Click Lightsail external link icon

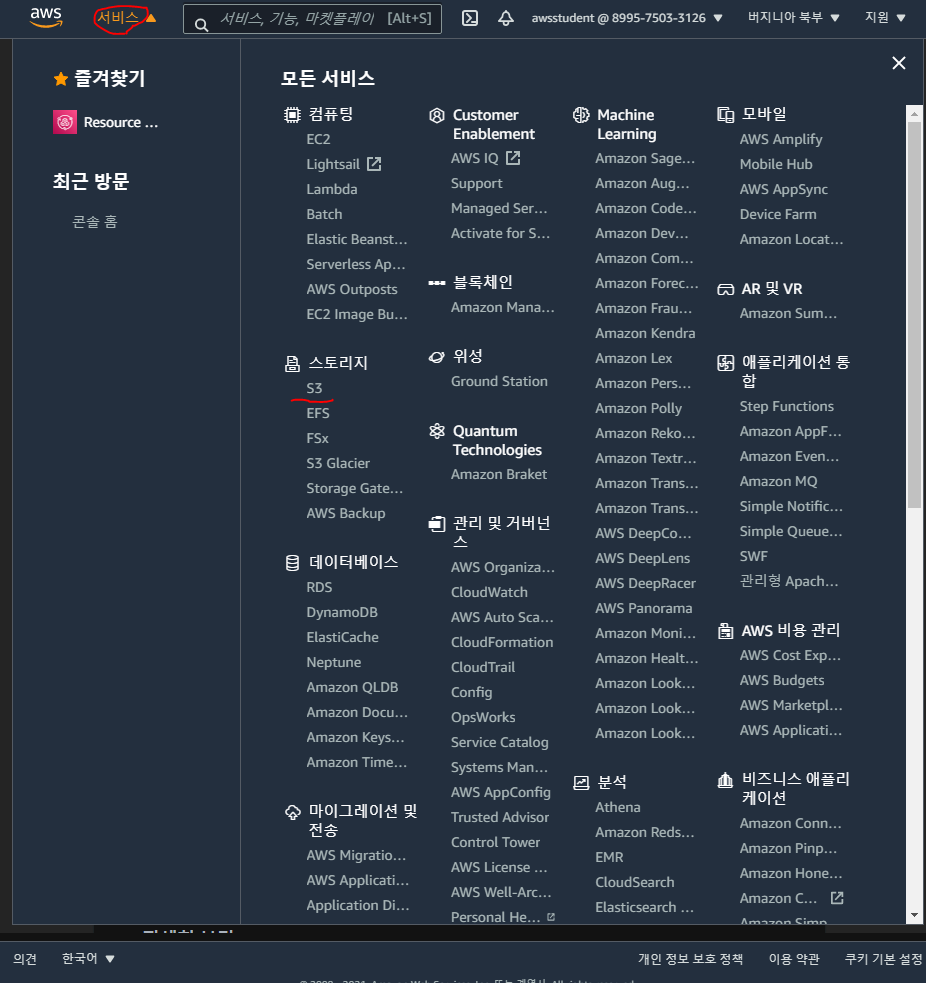tap(374, 164)
